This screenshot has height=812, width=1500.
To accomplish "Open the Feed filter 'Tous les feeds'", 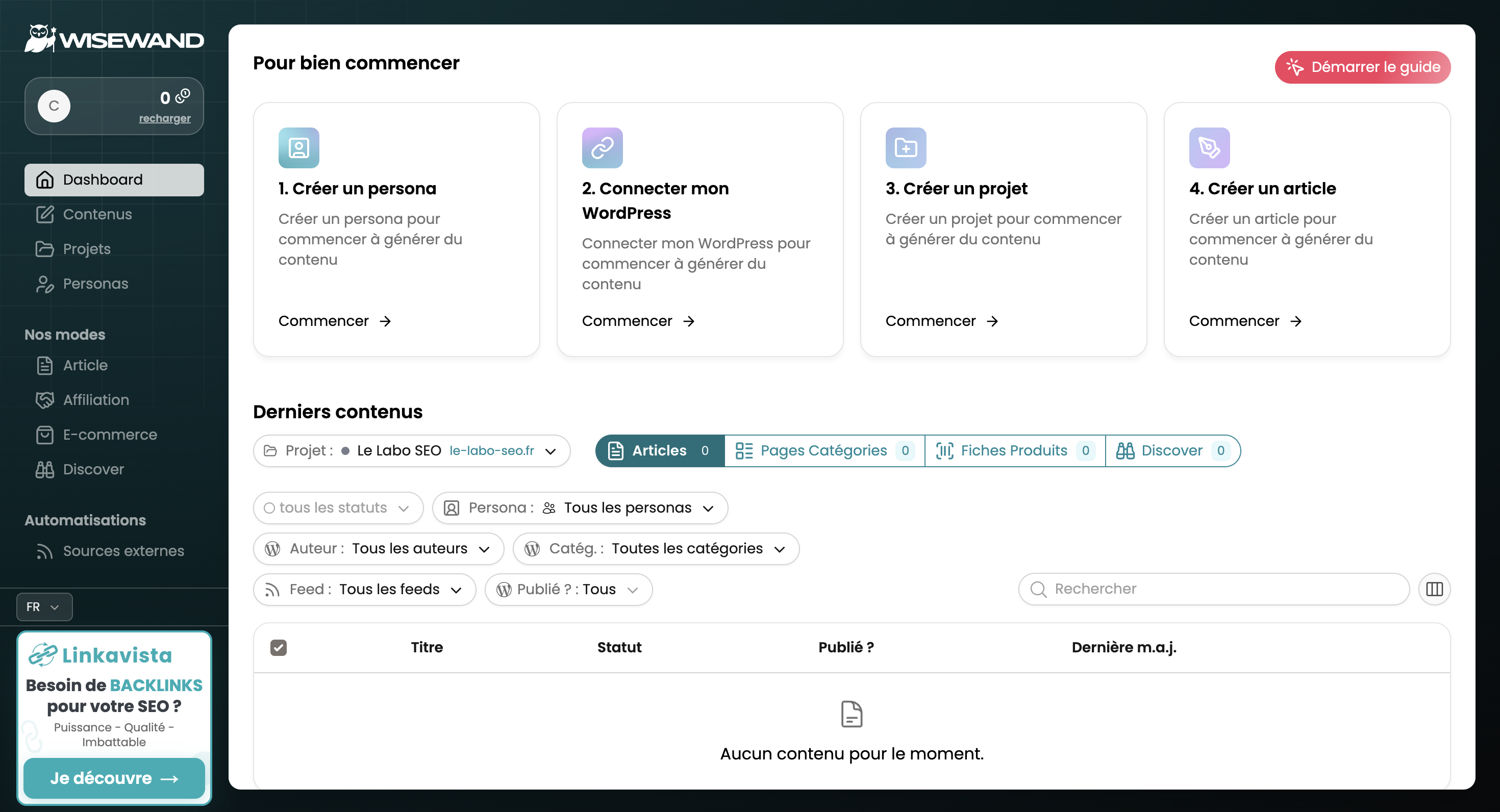I will 364,589.
